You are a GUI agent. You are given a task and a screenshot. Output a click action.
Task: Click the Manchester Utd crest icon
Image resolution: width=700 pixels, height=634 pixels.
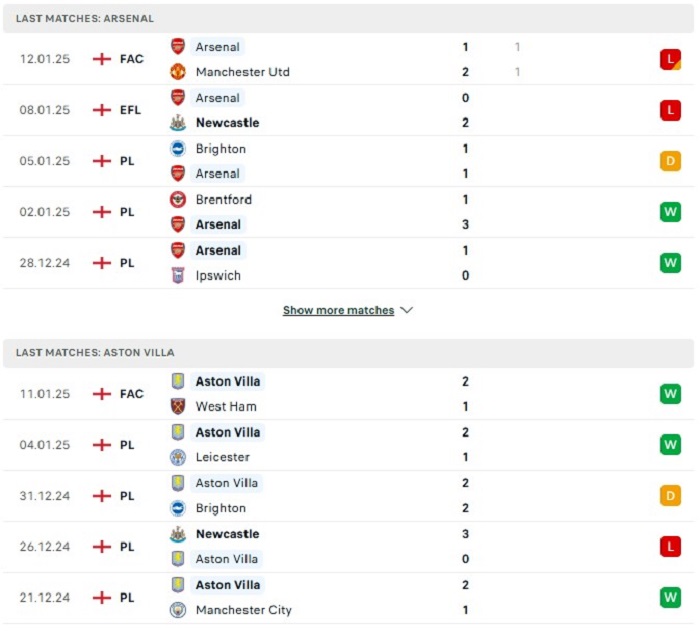(178, 71)
